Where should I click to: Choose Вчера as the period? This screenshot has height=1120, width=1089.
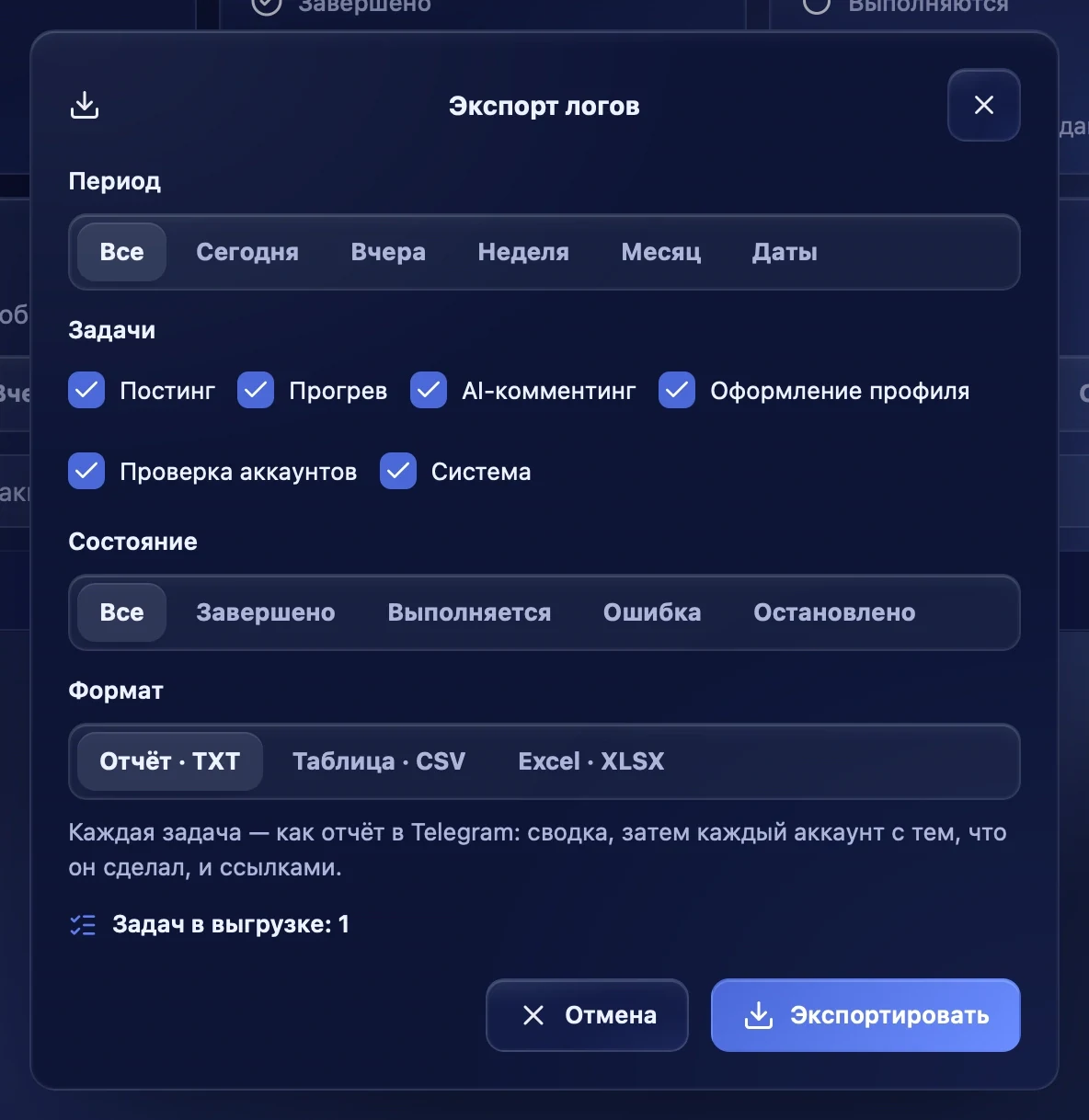[388, 252]
